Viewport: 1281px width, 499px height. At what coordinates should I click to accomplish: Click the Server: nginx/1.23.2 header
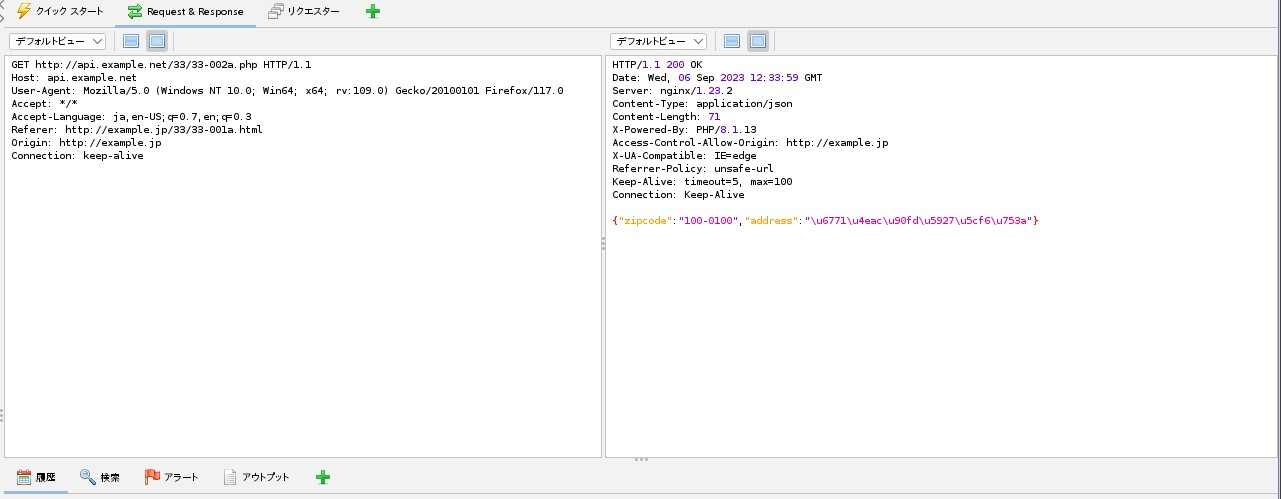click(672, 90)
